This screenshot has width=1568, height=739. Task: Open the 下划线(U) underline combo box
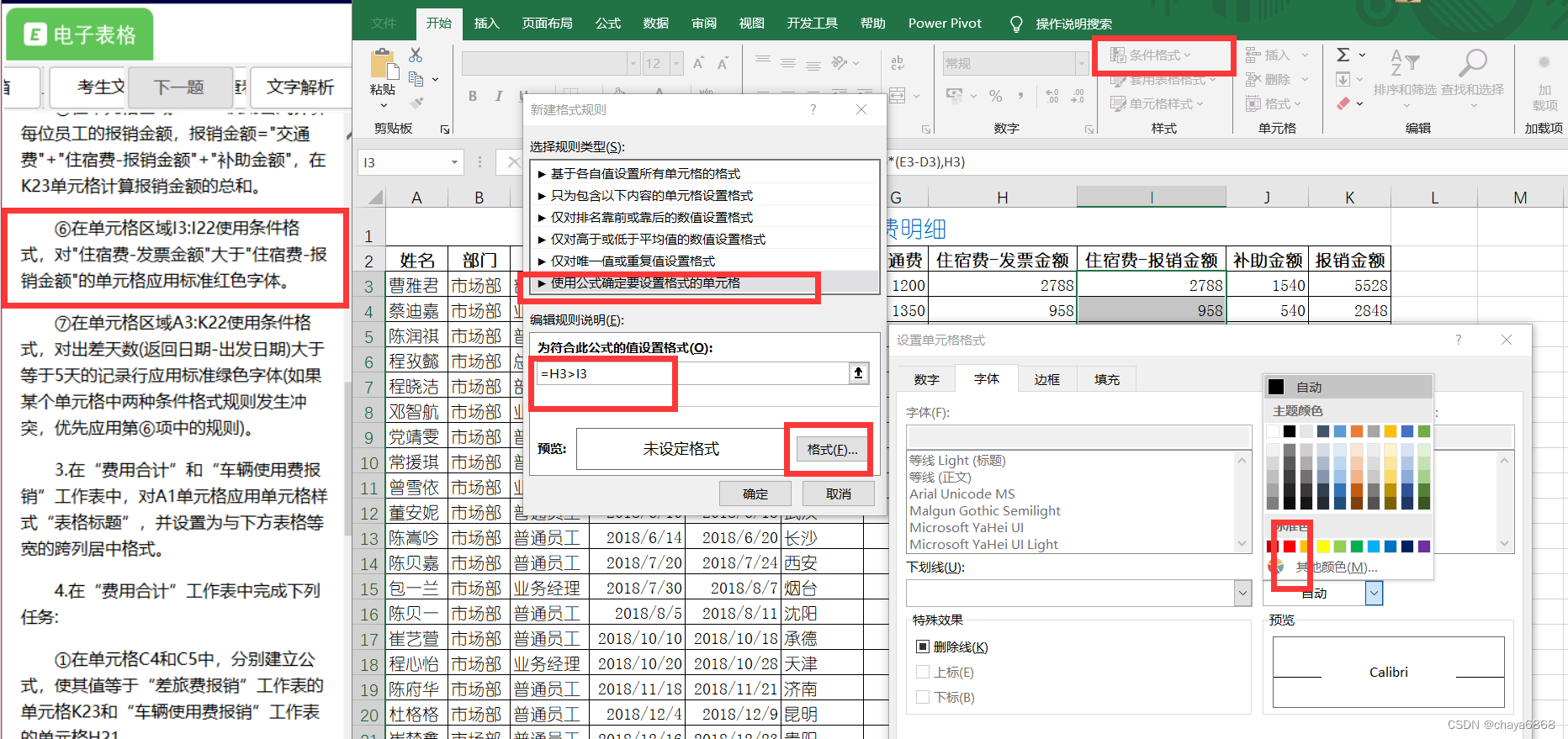(1078, 593)
